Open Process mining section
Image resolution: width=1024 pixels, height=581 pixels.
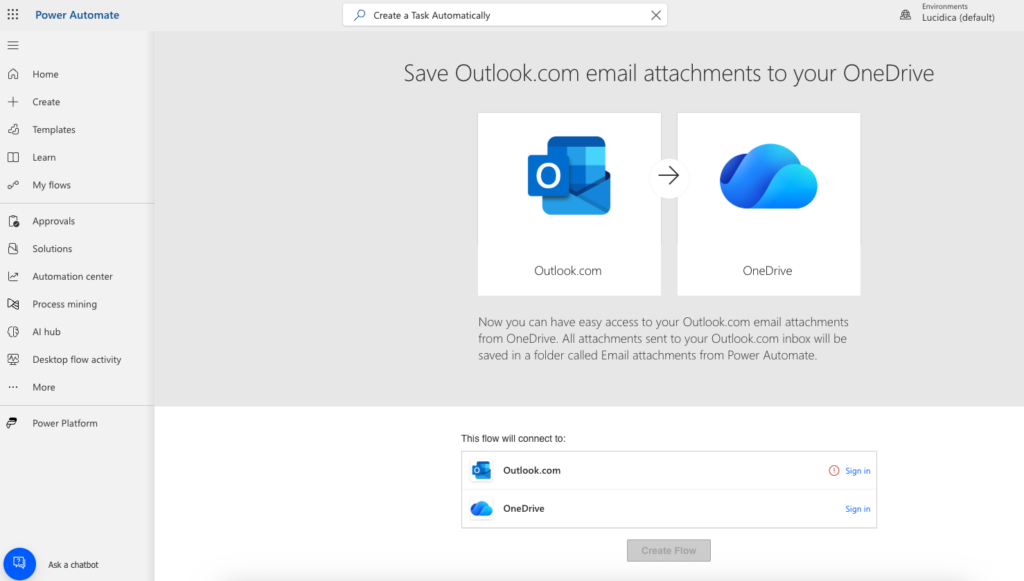[64, 304]
